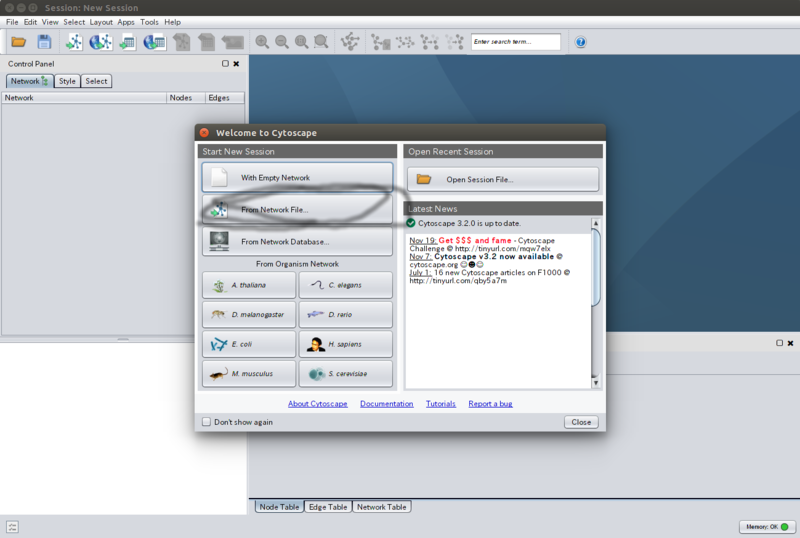Viewport: 800px width, 538px height.
Task: Open the Tools menu
Action: point(149,22)
